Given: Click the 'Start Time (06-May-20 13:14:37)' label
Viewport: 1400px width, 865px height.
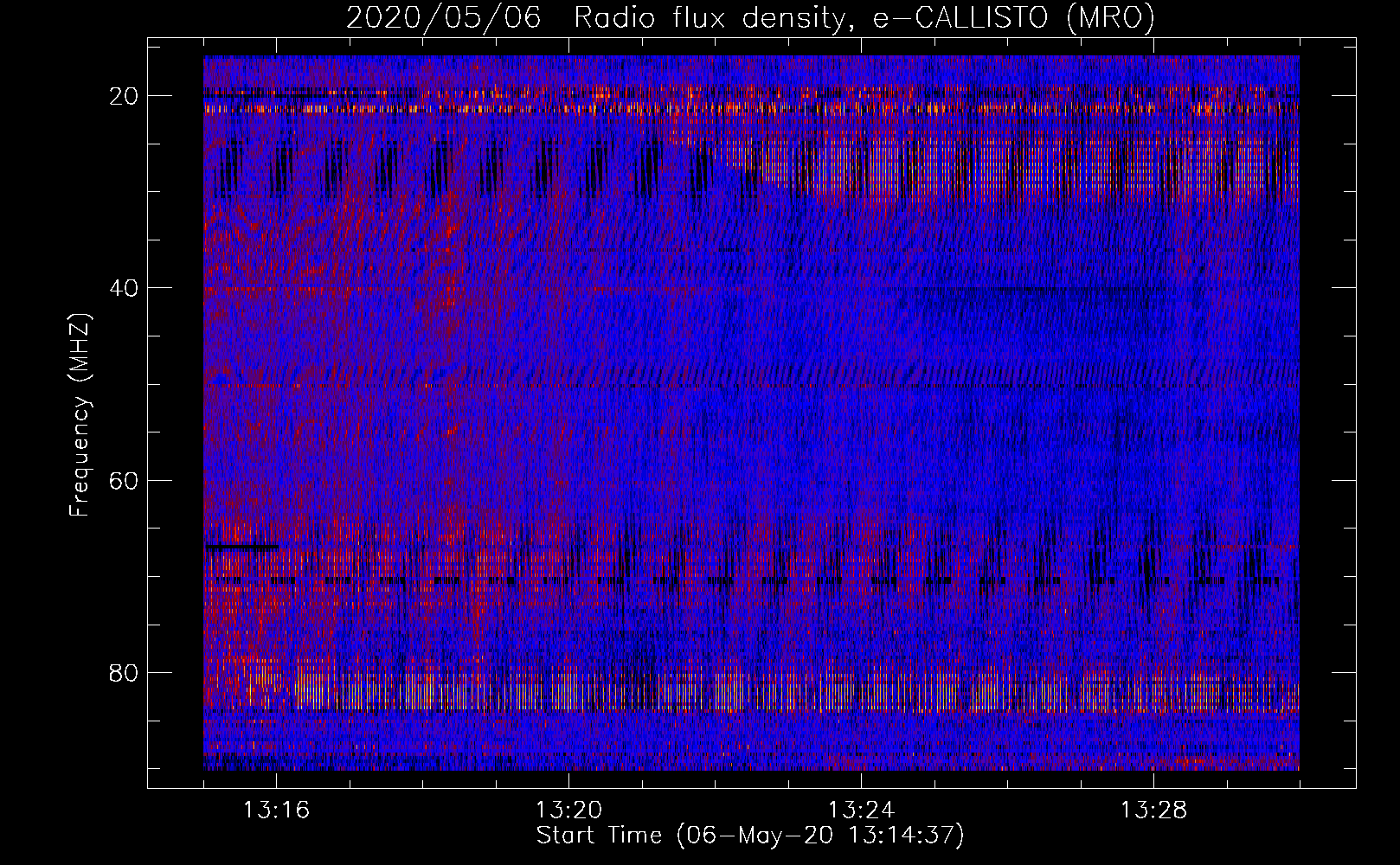Looking at the screenshot, I should click(750, 836).
